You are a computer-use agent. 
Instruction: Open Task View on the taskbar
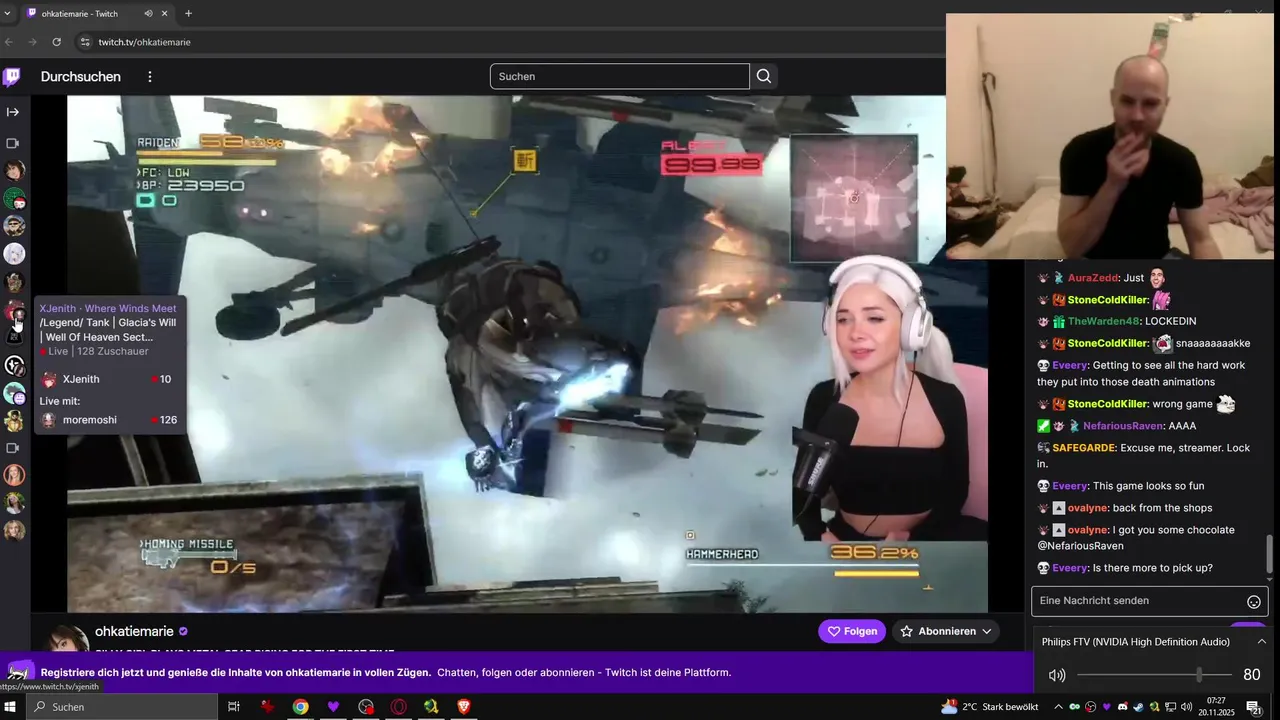tap(234, 707)
